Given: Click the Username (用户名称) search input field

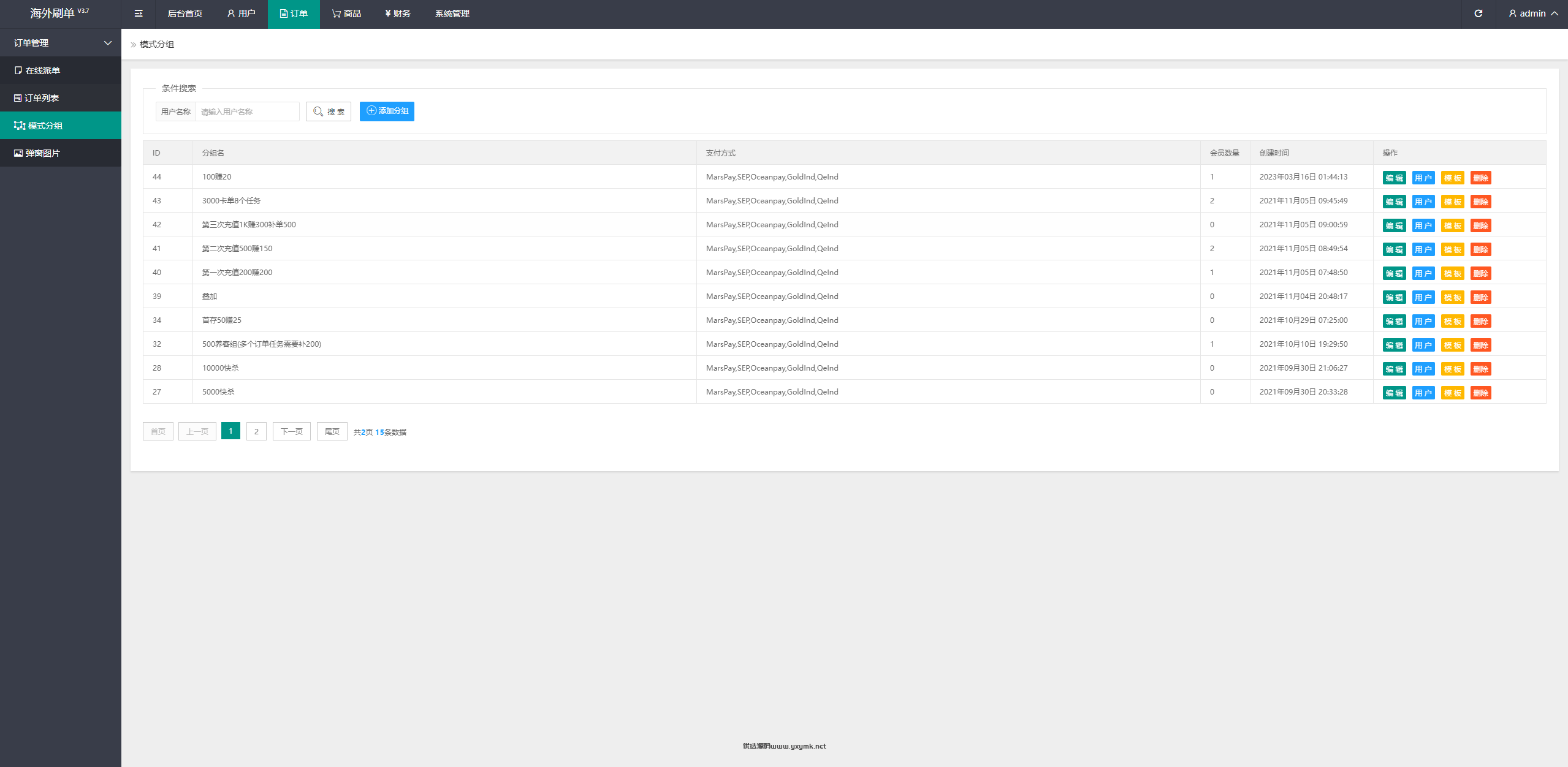Looking at the screenshot, I should click(247, 111).
